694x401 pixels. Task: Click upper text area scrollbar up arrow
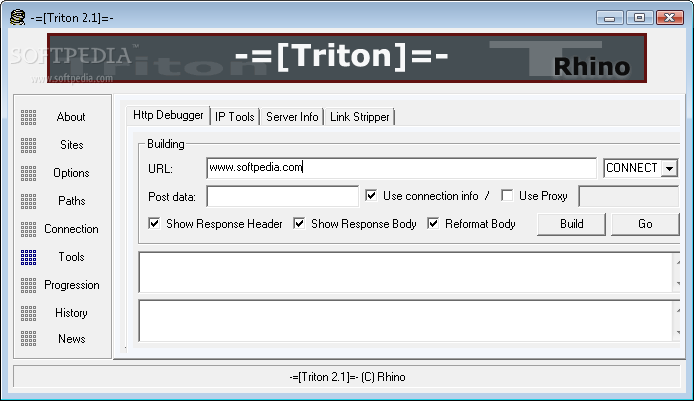(x=678, y=262)
